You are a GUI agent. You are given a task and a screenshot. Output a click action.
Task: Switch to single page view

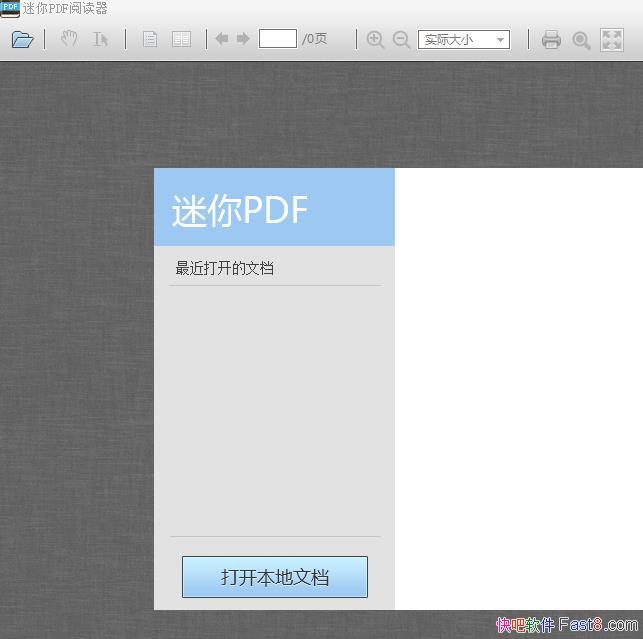(150, 40)
